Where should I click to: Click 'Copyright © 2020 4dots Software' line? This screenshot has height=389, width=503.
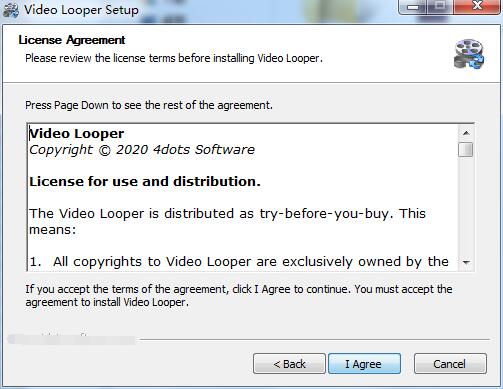pos(142,150)
